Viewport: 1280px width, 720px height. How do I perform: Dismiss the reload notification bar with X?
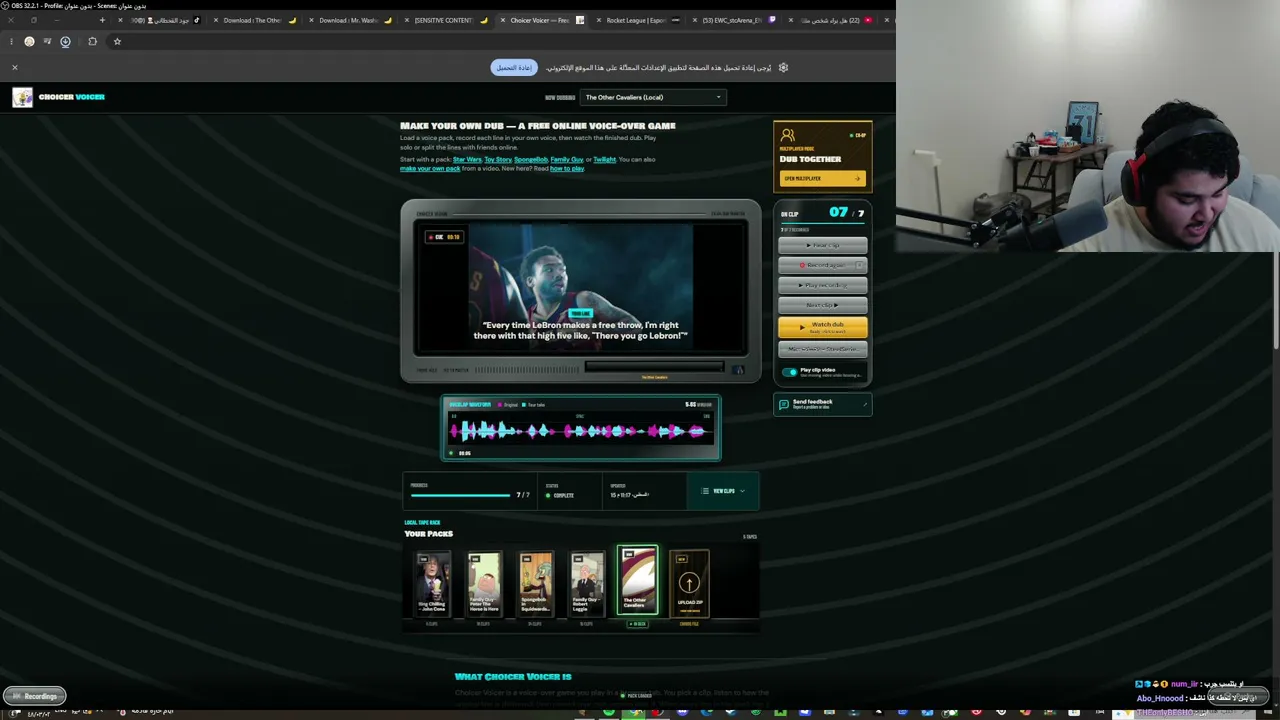15,67
